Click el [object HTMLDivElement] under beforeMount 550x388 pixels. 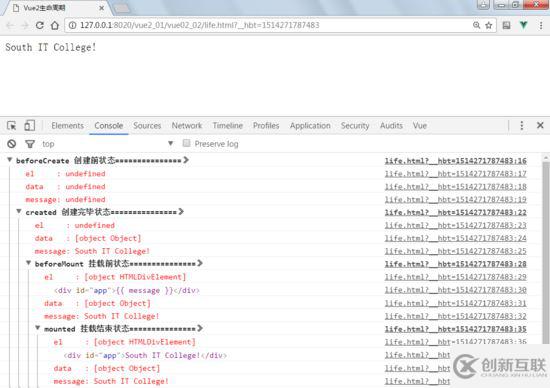click(x=115, y=277)
